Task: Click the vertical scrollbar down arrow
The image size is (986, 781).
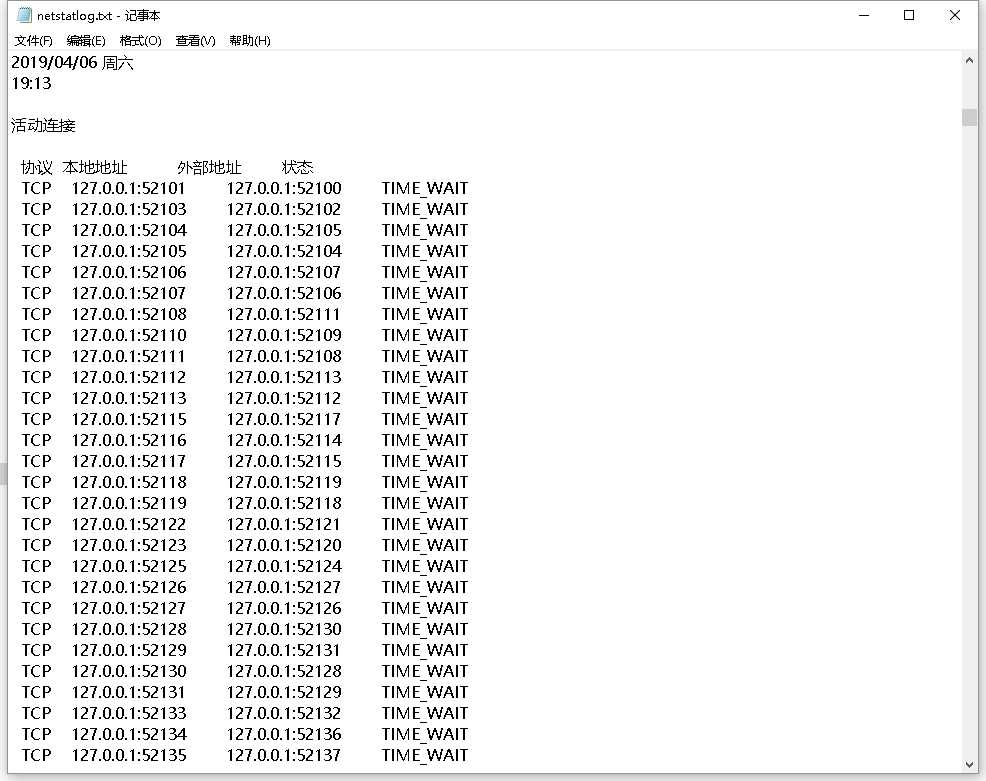Action: [969, 765]
